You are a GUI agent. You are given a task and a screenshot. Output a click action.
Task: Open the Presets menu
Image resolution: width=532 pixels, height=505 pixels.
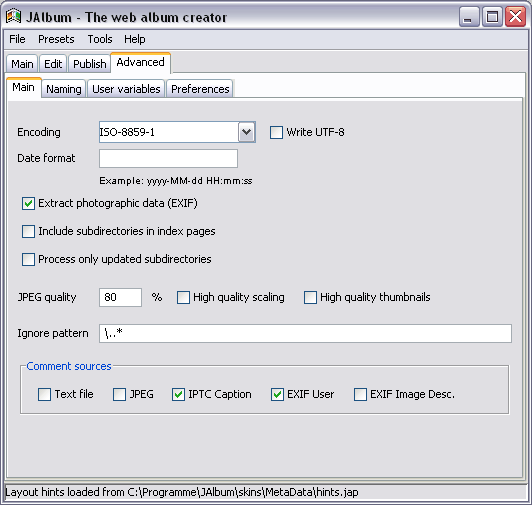(56, 39)
